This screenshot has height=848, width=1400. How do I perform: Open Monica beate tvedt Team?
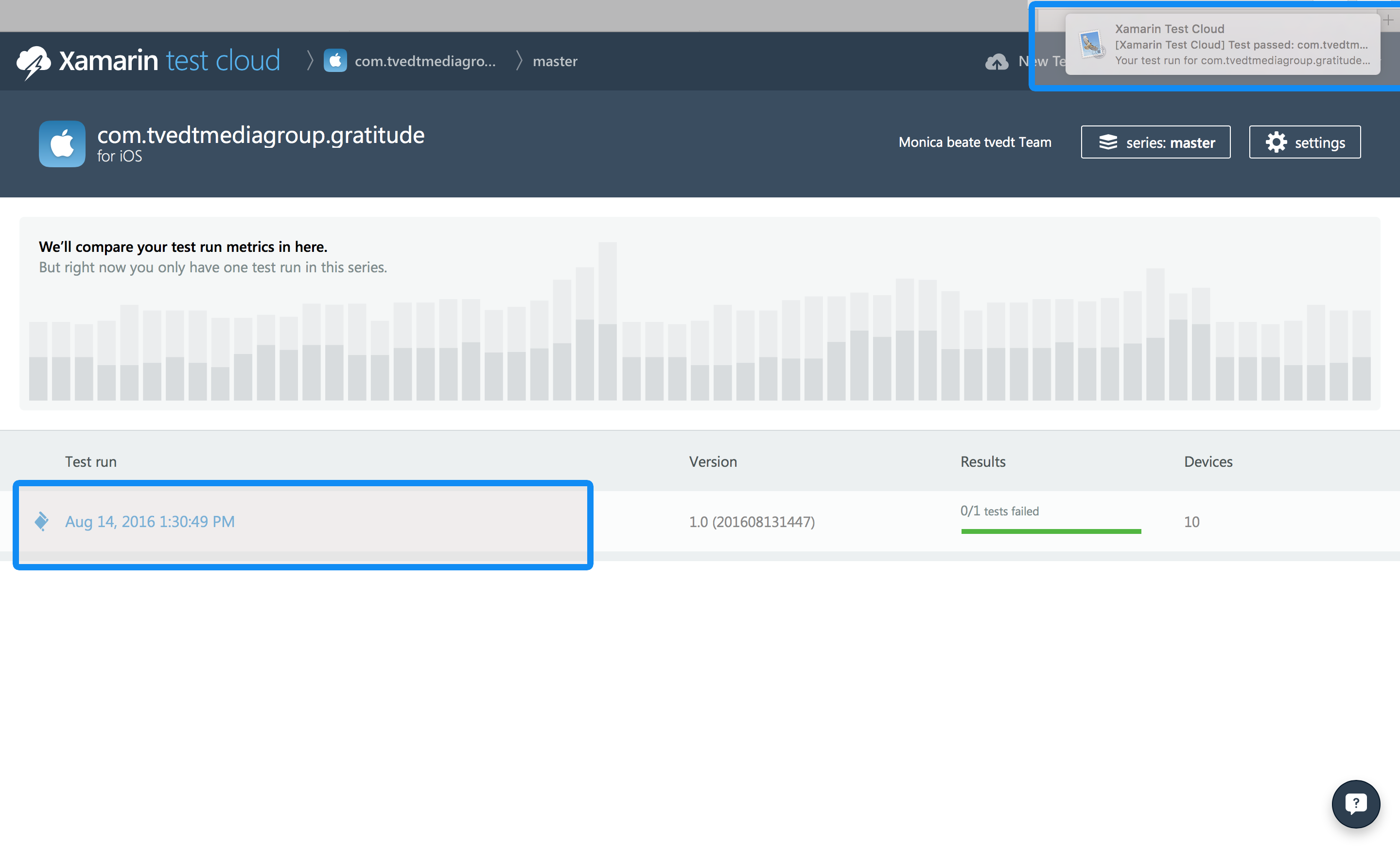pyautogui.click(x=975, y=142)
